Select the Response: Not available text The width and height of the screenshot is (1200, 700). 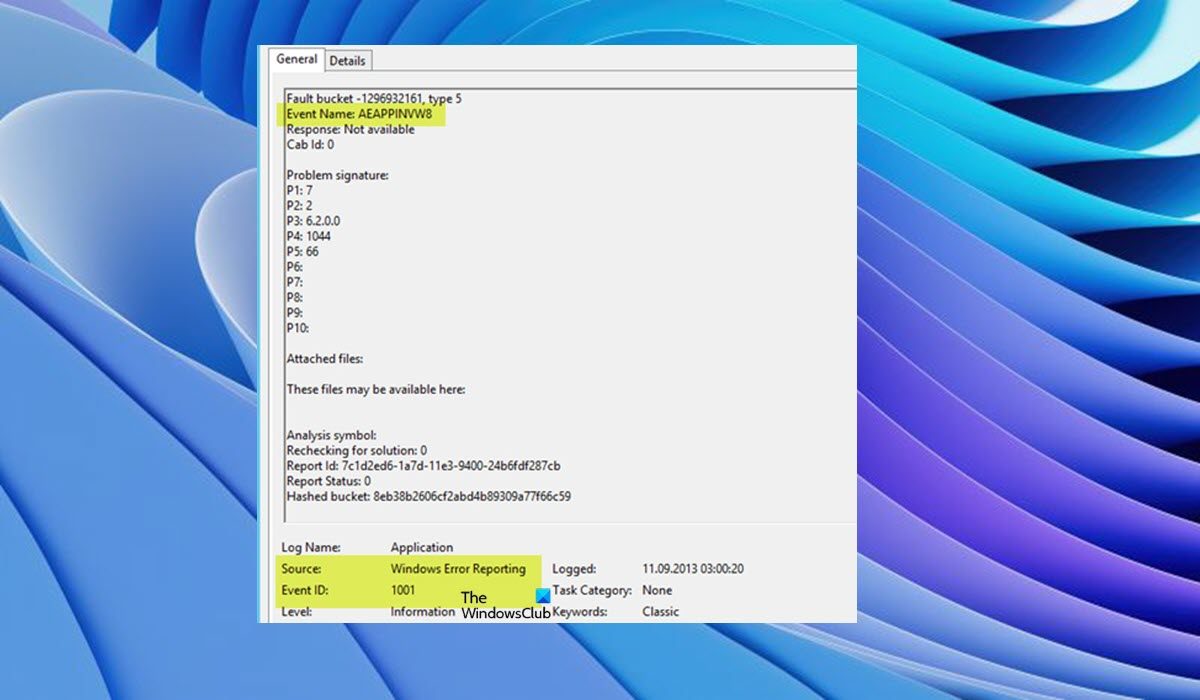point(350,129)
